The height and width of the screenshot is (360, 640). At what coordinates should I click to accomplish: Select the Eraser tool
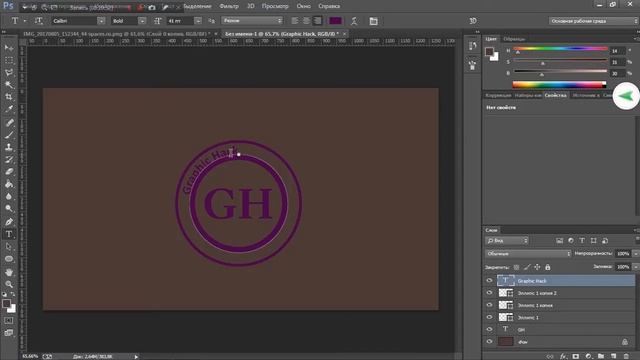[x=9, y=172]
